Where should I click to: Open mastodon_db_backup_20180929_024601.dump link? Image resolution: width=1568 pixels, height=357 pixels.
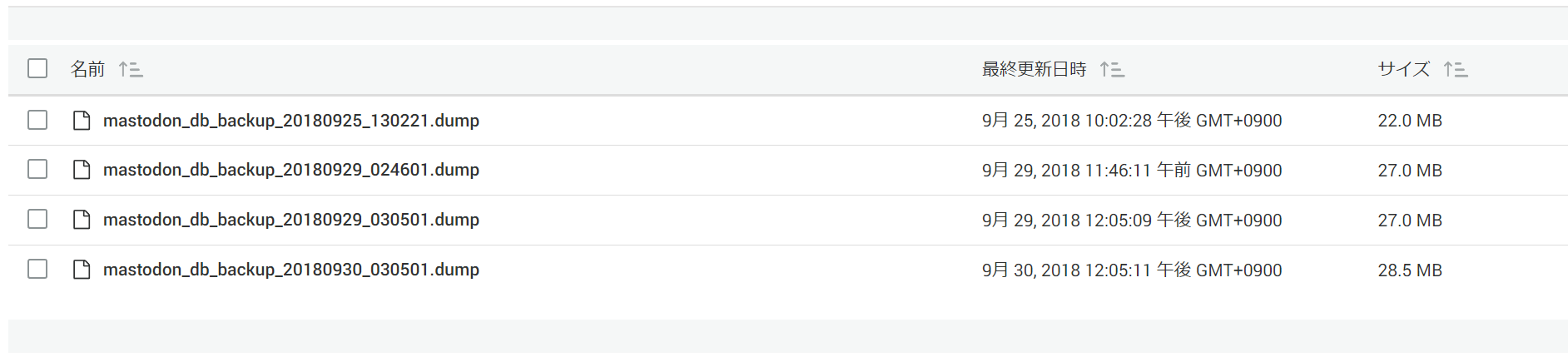(291, 170)
